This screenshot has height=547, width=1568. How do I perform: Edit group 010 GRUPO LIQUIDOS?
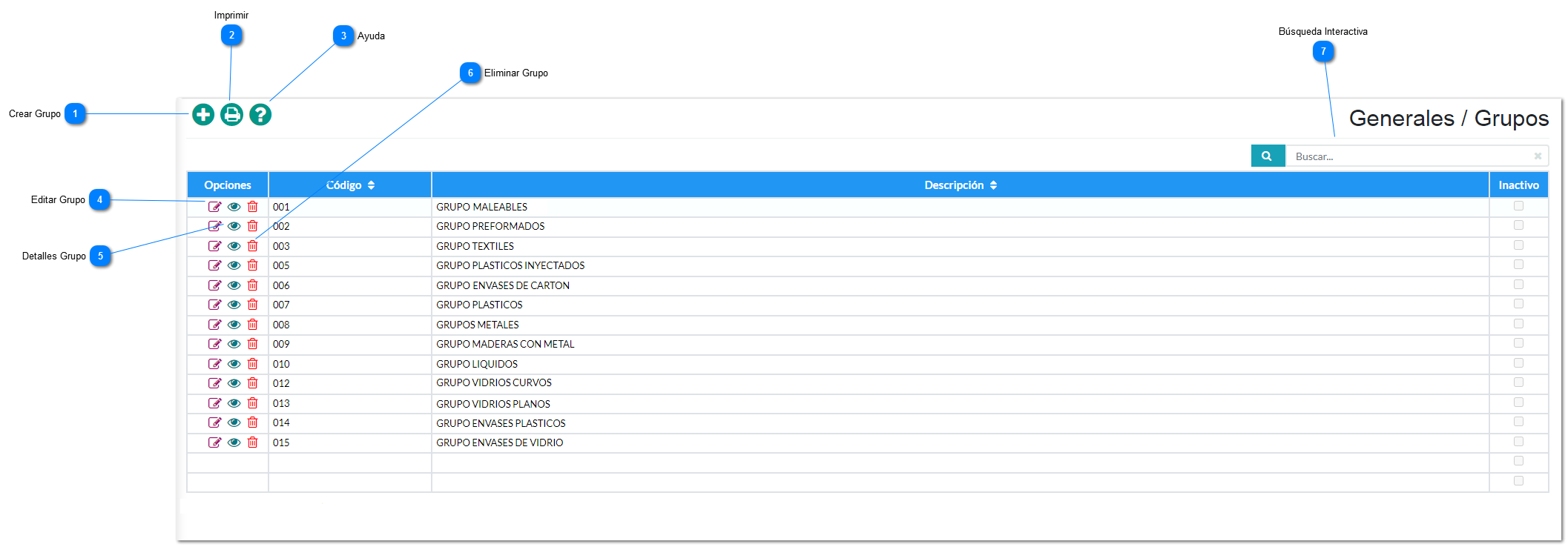214,364
